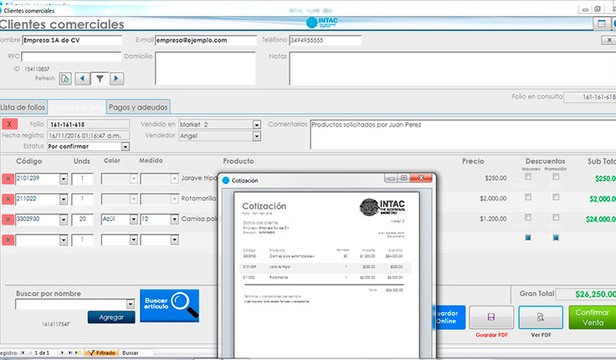Toggle Promoción discount for $250.00 row

tap(556, 177)
